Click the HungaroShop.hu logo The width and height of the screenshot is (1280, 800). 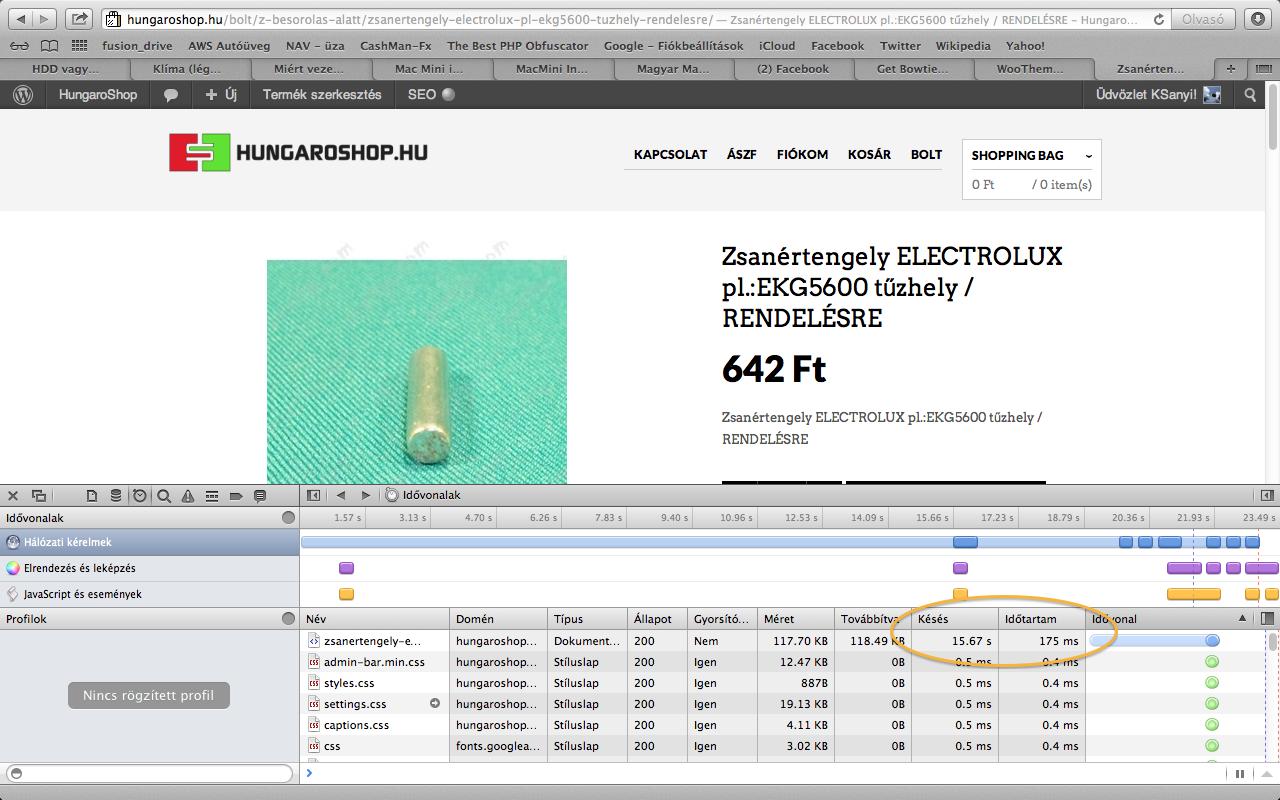[298, 152]
